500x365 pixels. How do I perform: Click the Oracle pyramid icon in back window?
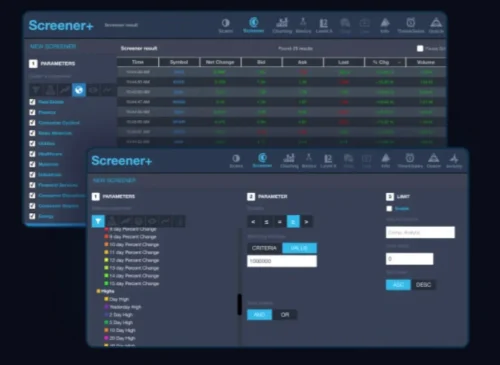[x=436, y=25]
